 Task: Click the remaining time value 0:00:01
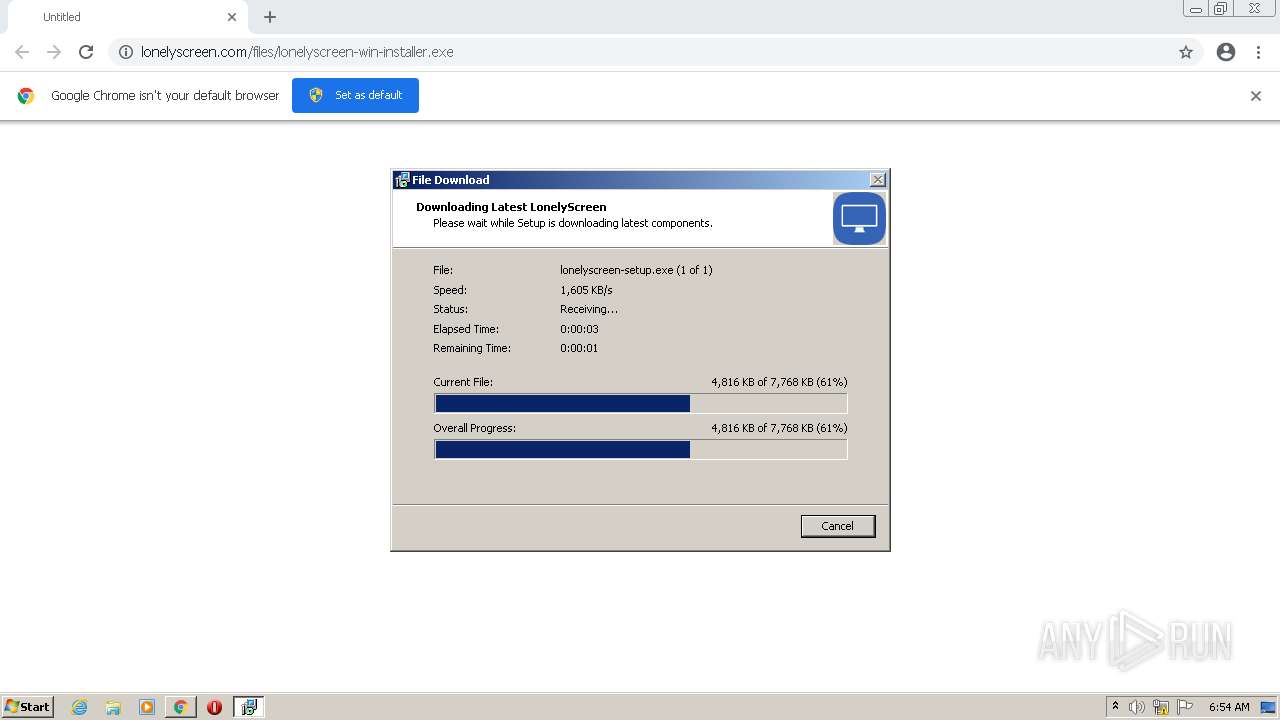579,348
